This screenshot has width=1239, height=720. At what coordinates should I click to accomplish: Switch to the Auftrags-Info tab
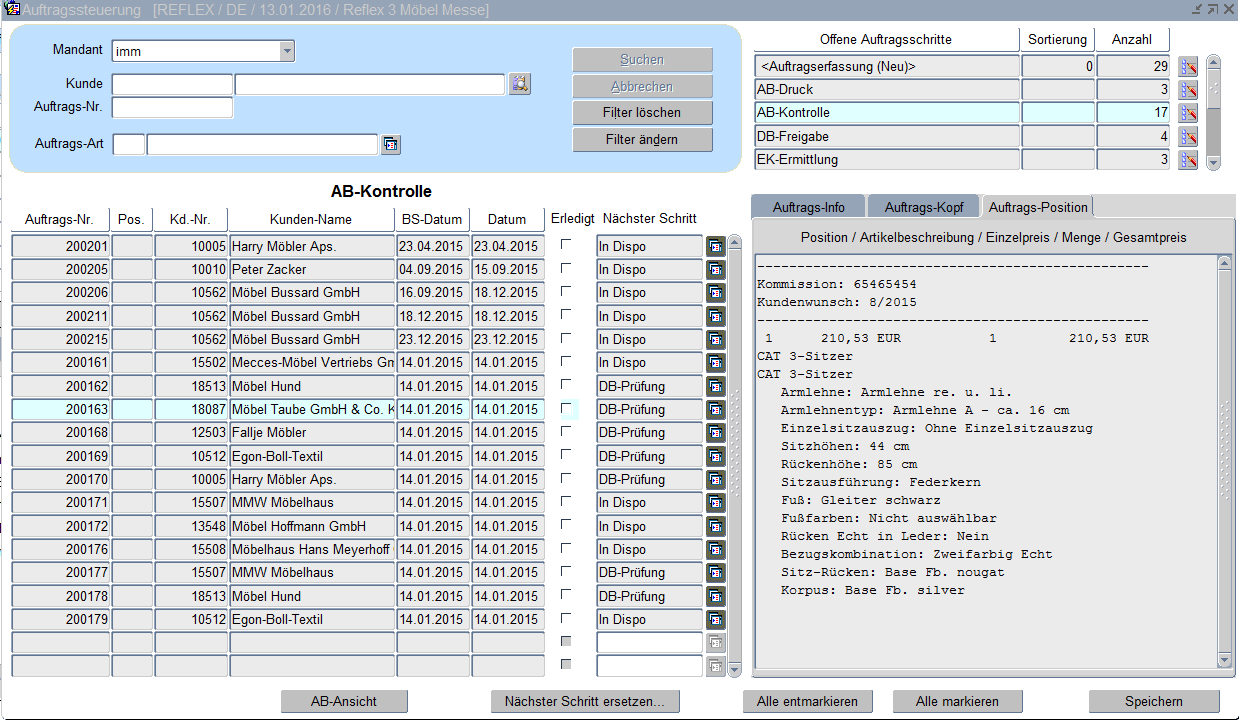pyautogui.click(x=808, y=207)
